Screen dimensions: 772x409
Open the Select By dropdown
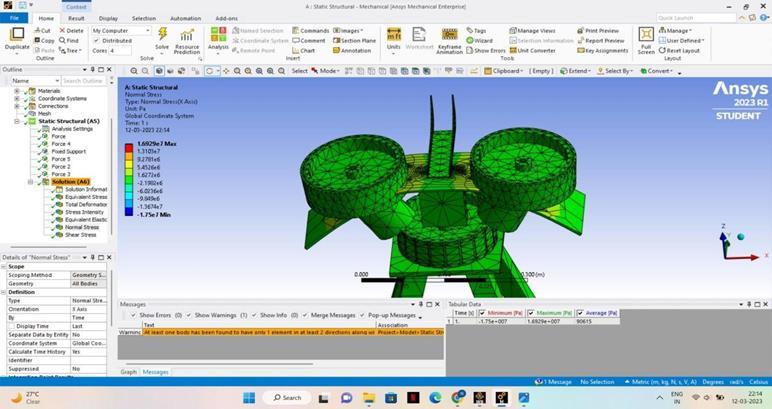[x=614, y=71]
